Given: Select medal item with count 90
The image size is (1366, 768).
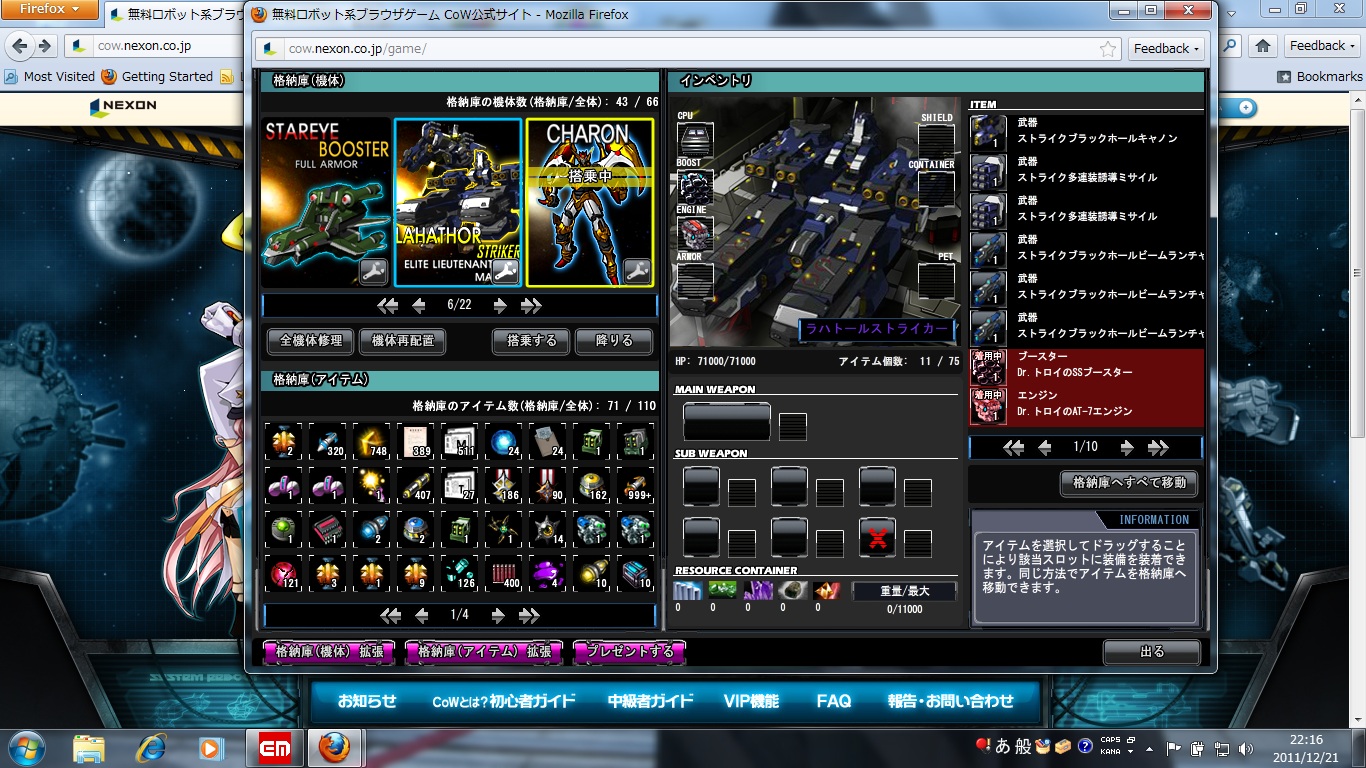Looking at the screenshot, I should 548,484.
